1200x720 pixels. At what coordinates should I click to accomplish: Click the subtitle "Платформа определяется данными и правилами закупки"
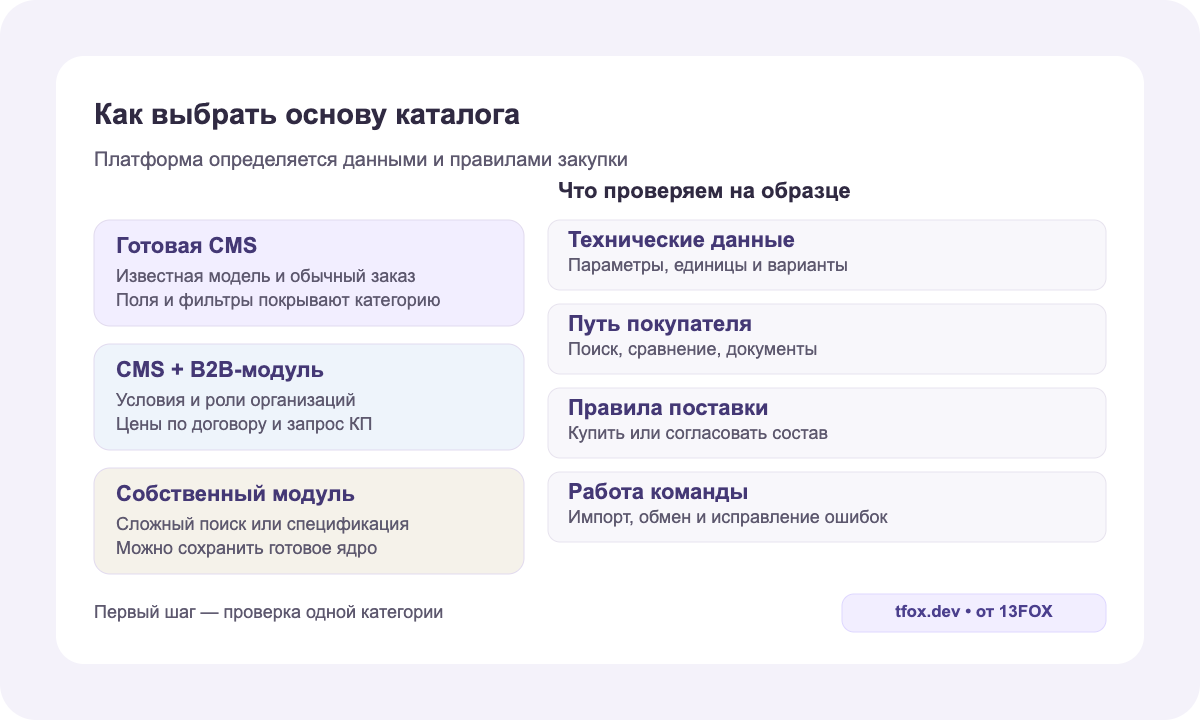point(361,160)
